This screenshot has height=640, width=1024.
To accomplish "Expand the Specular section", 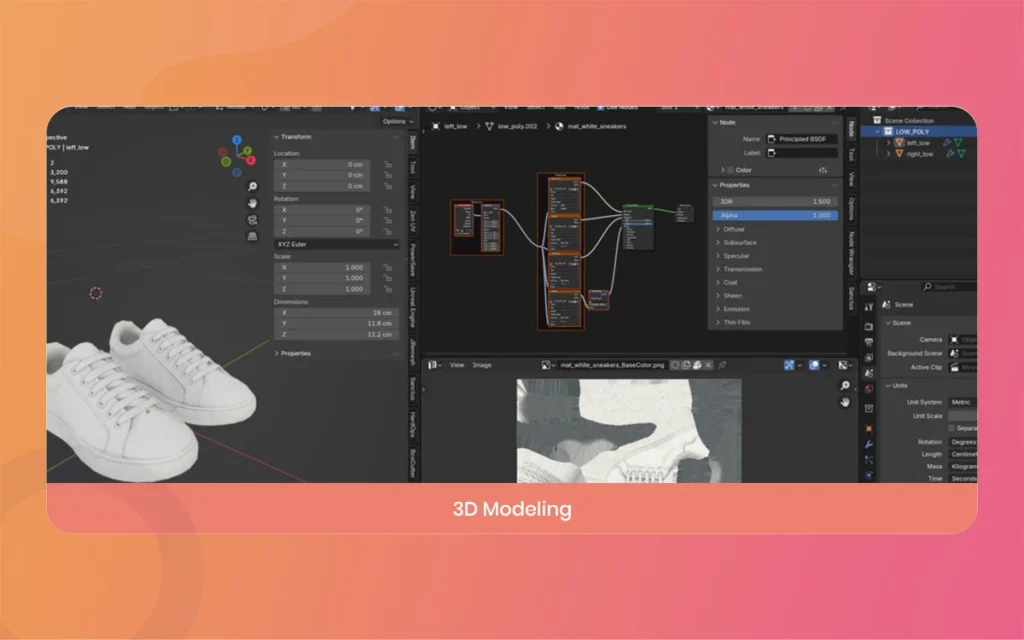I will [732, 256].
